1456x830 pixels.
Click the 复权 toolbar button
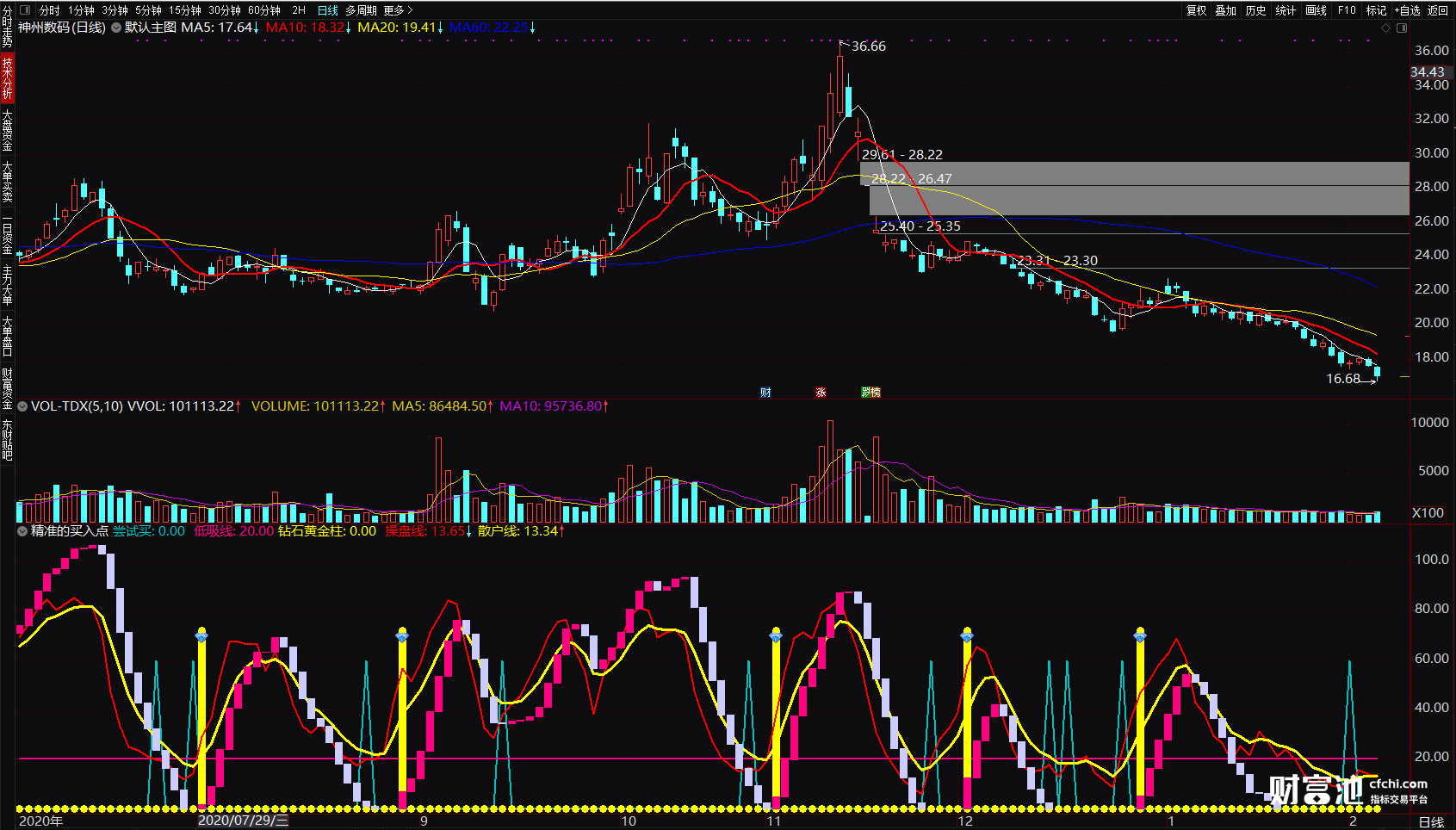point(1196,10)
